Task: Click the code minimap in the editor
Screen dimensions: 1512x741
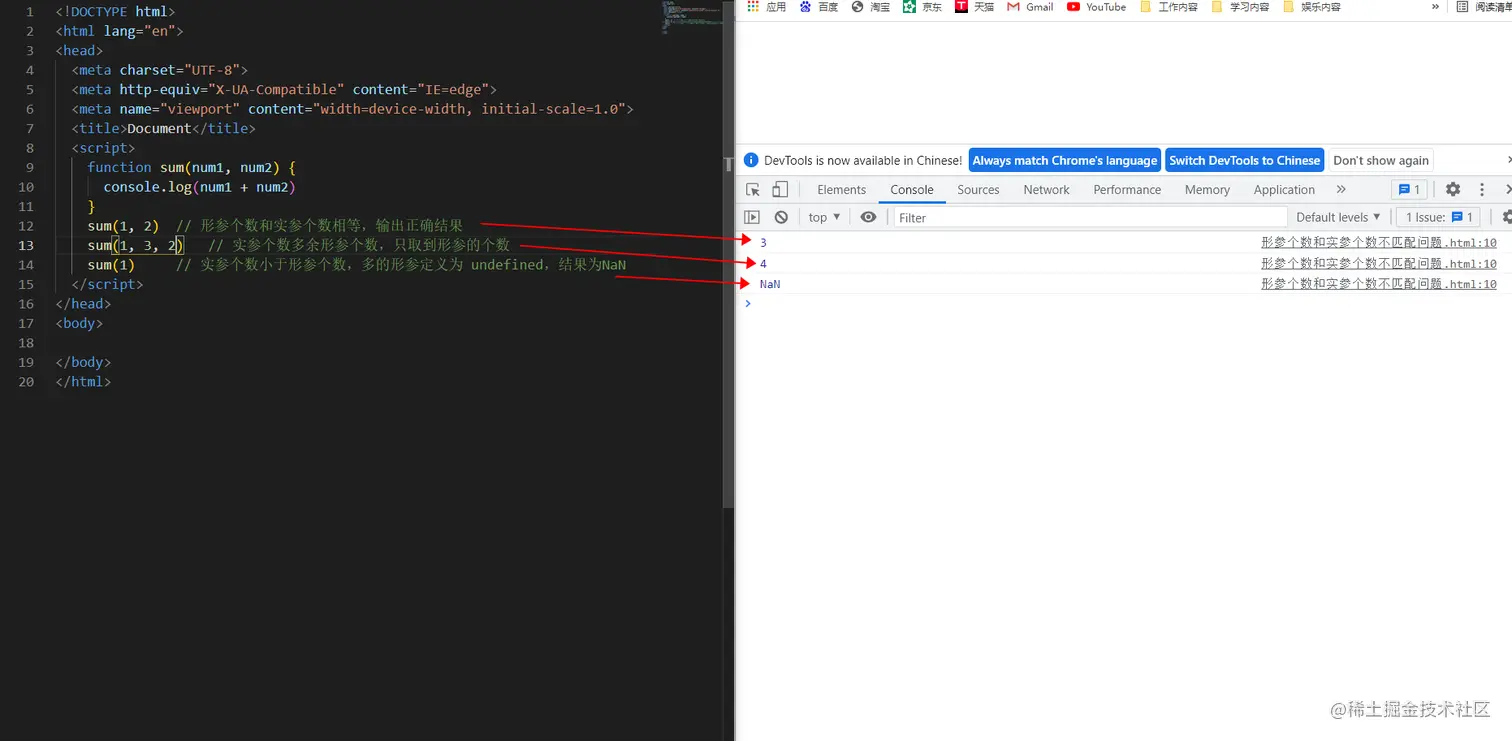Action: tap(691, 17)
